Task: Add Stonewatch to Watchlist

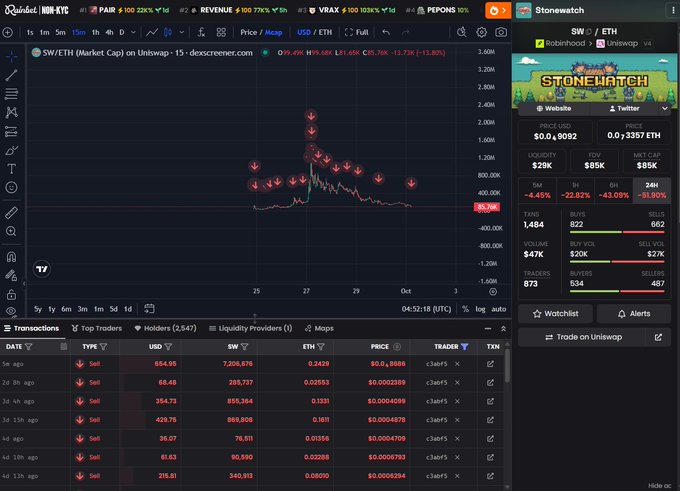Action: 555,314
